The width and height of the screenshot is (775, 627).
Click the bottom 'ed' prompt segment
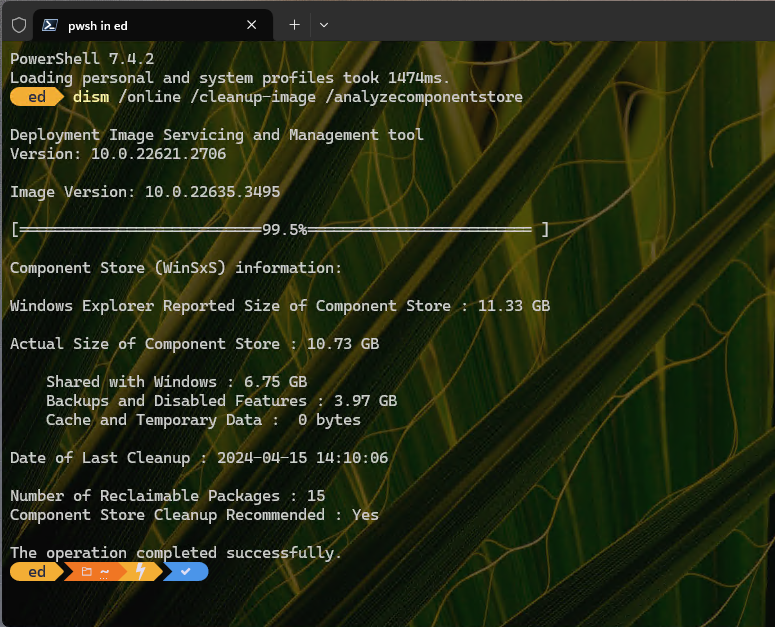(x=37, y=572)
